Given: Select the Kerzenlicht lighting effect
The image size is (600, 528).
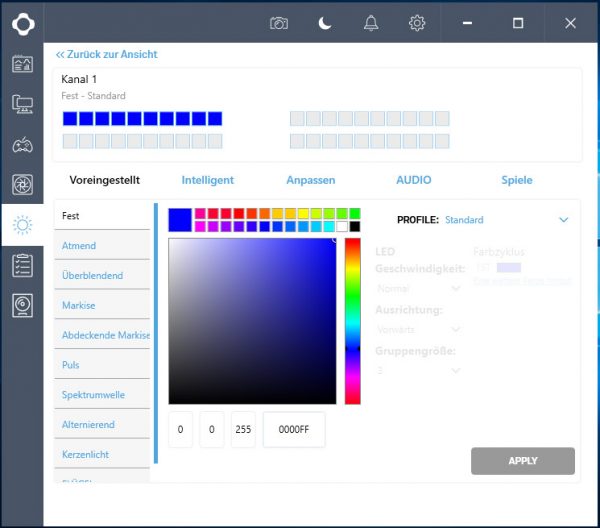Looking at the screenshot, I should (102, 455).
